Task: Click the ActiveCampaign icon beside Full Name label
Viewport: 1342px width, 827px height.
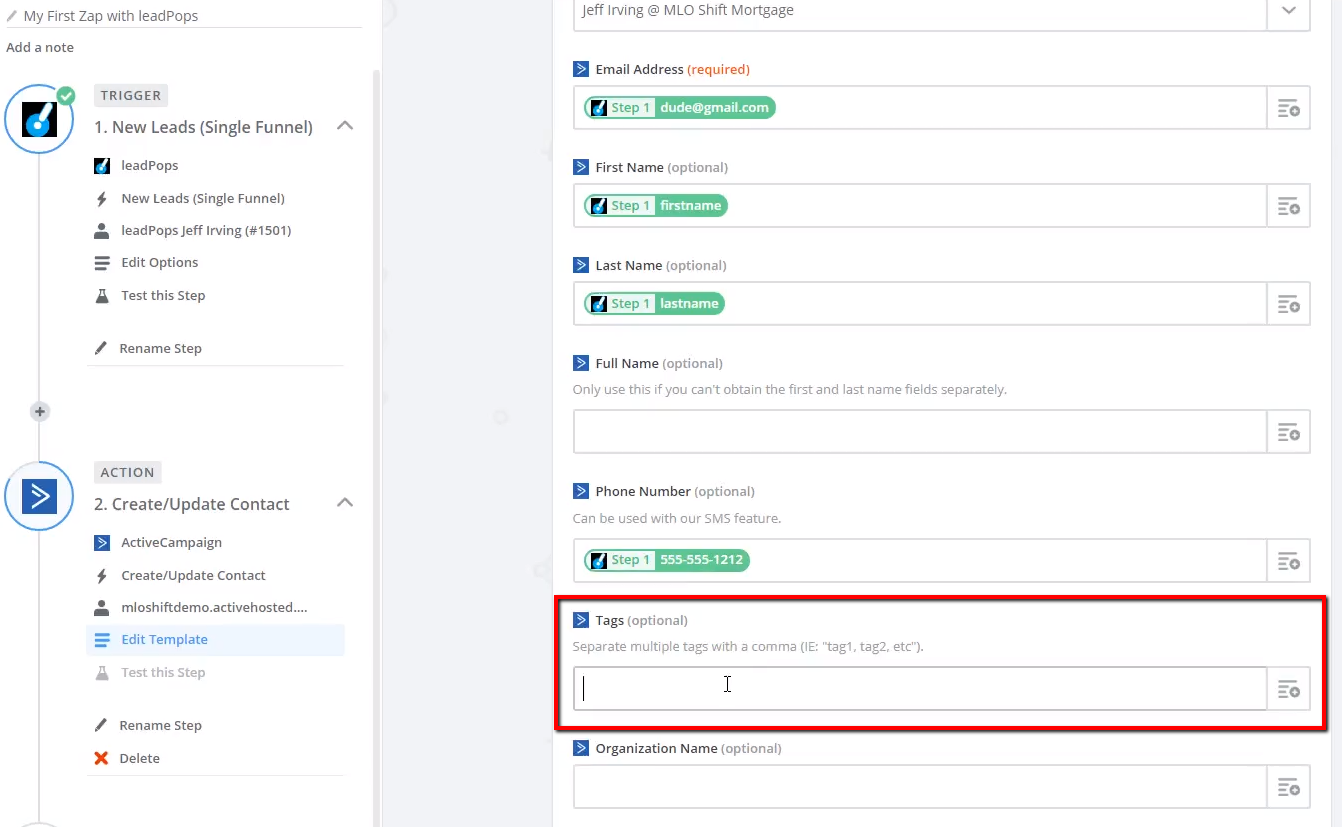Action: (581, 363)
